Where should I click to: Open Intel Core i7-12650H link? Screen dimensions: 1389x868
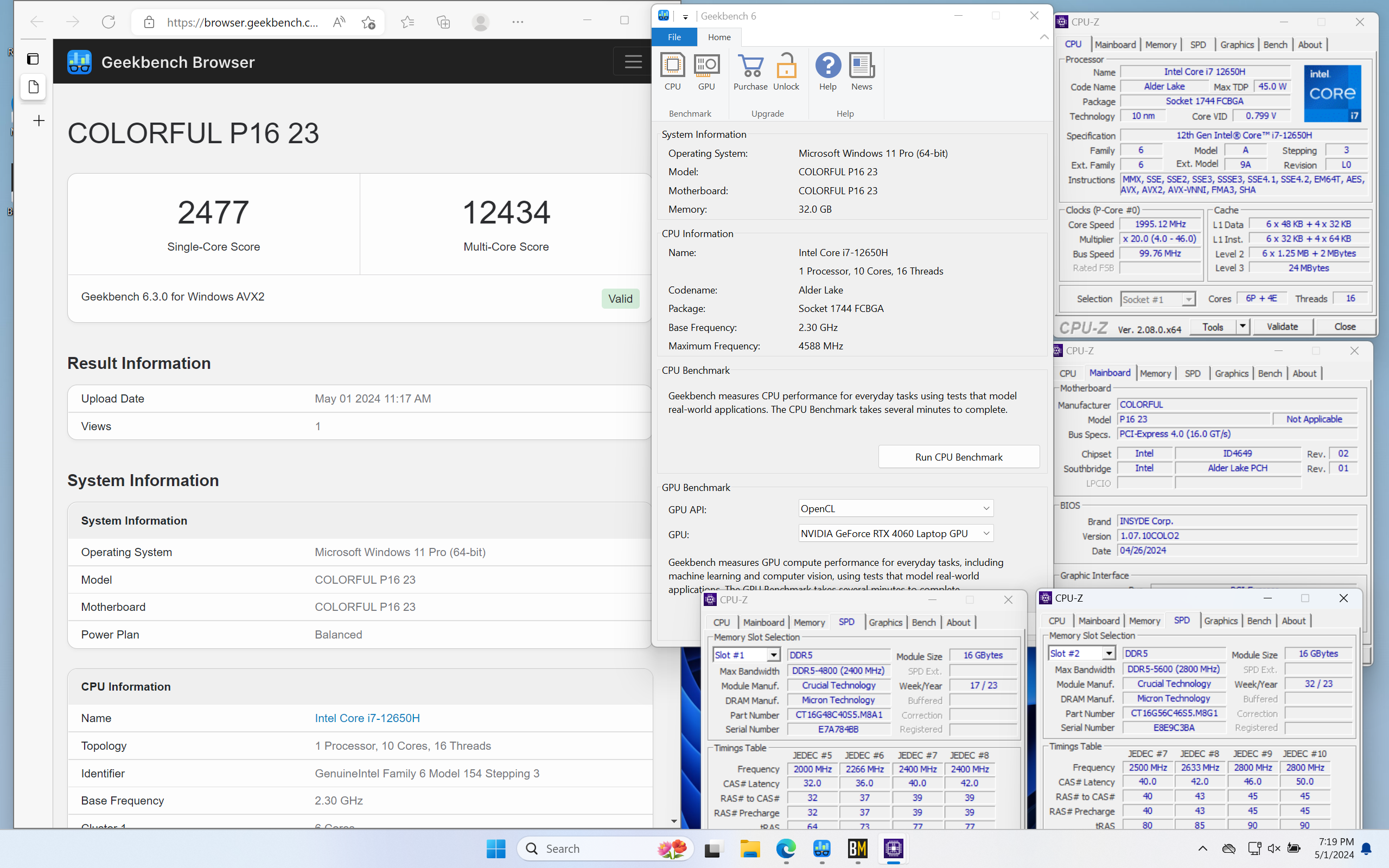click(x=367, y=718)
